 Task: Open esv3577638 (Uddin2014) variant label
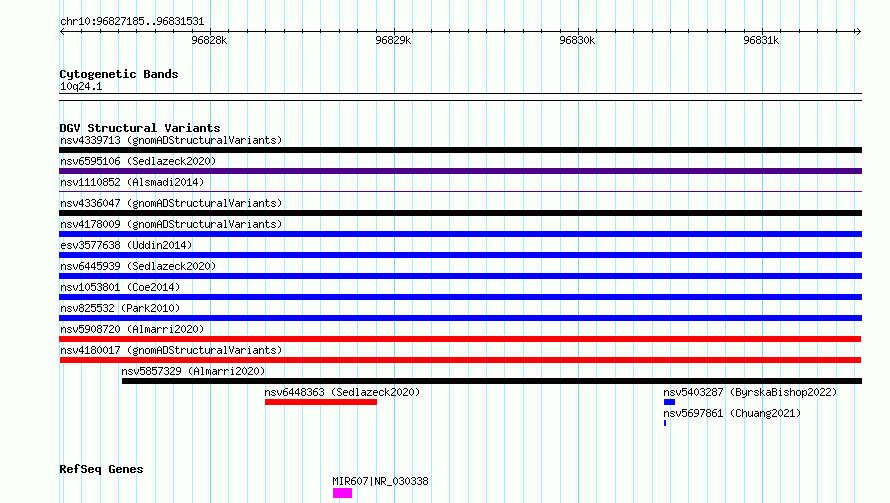(x=126, y=245)
